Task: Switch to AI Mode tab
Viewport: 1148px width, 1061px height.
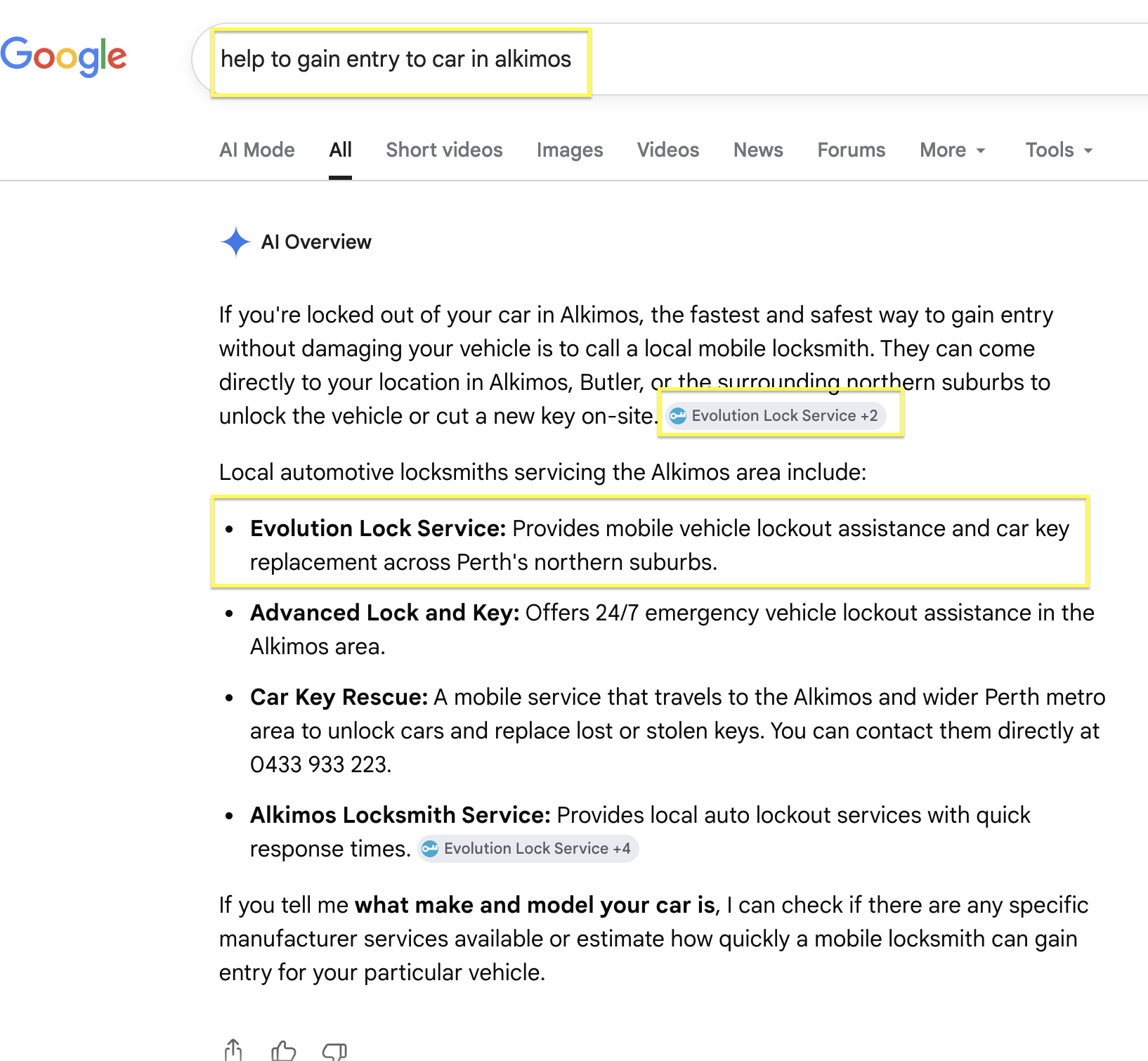Action: (257, 150)
